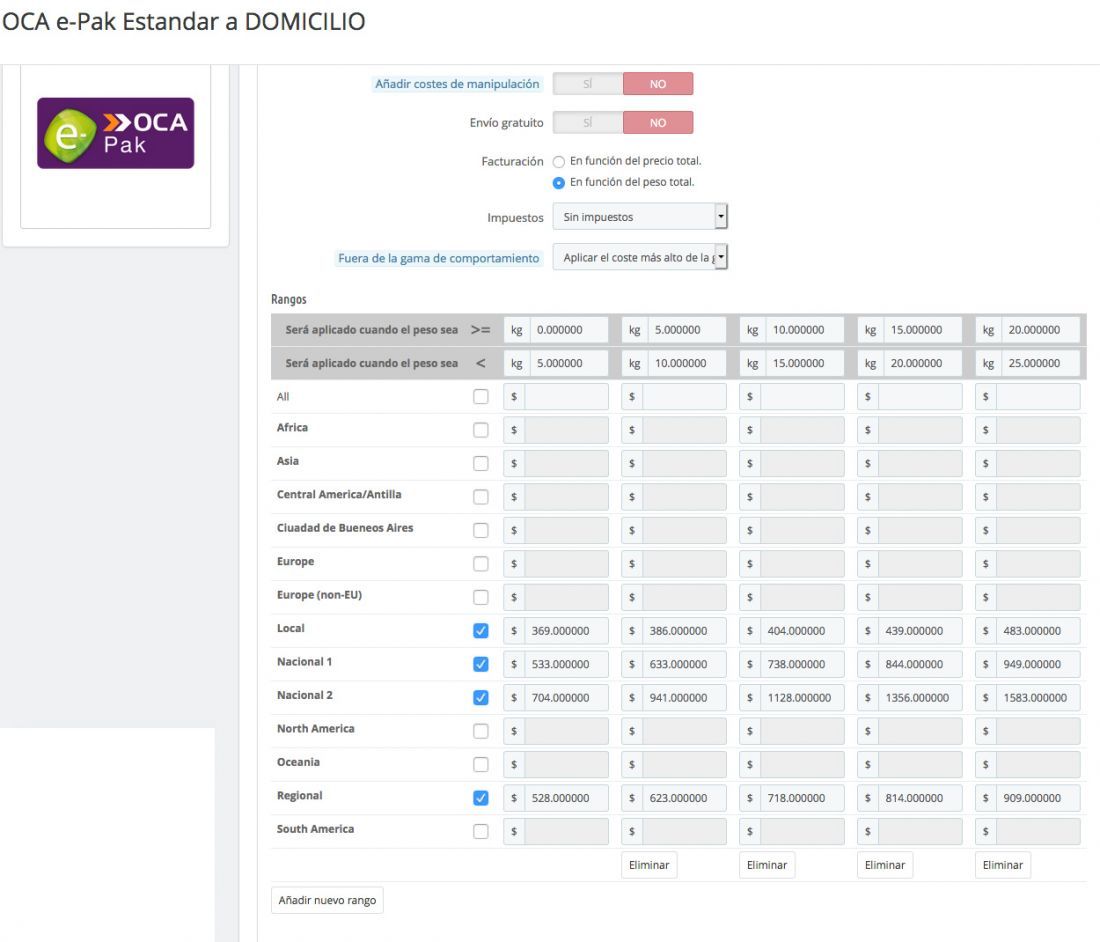
Task: Set handling costs toggle to SÍ
Action: [587, 83]
